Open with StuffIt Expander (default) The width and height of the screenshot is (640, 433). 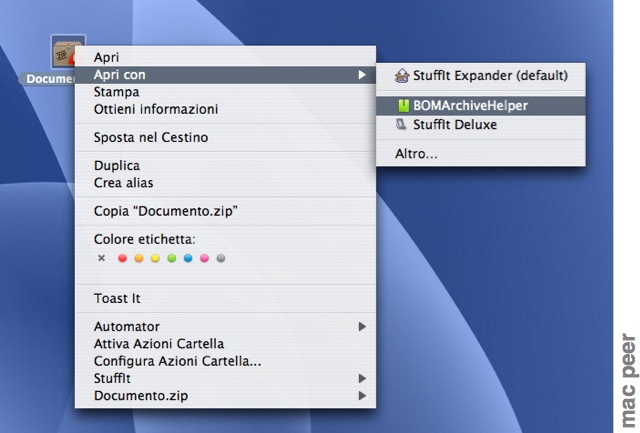click(480, 75)
